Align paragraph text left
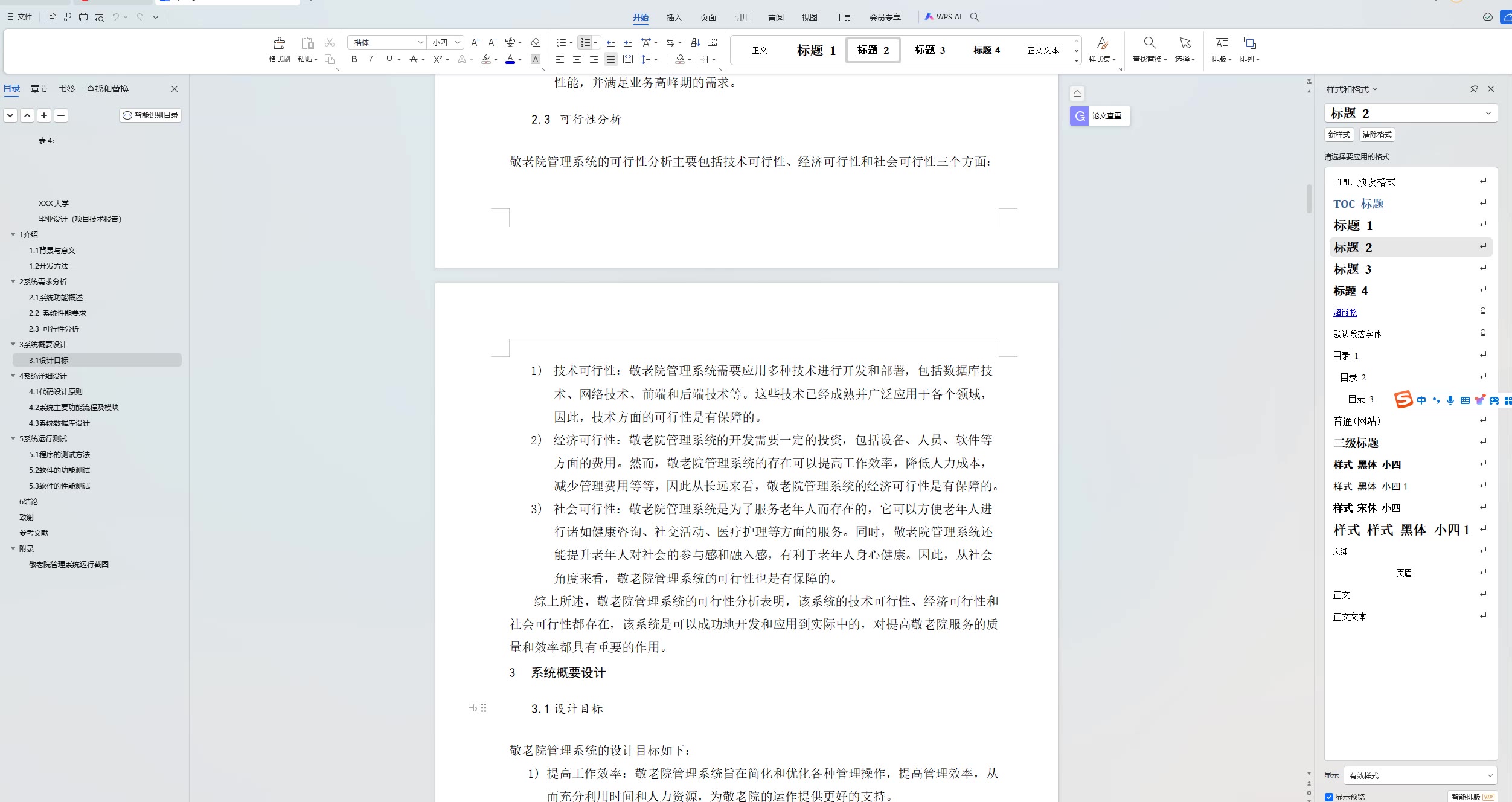 (560, 59)
